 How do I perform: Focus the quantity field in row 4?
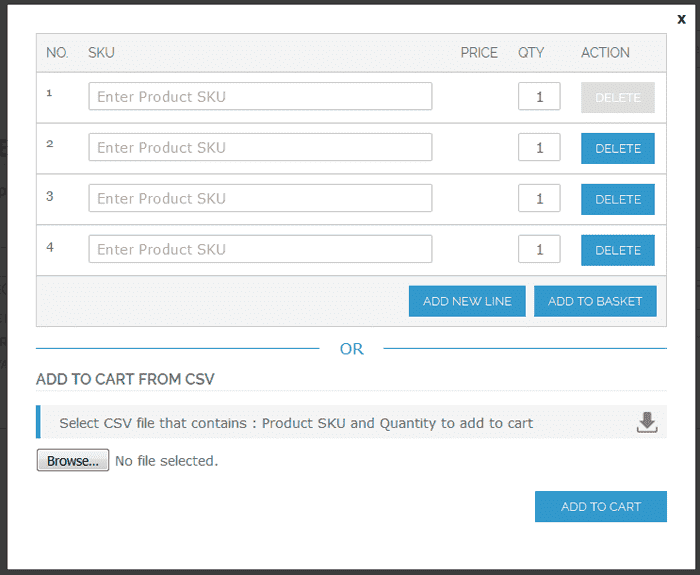click(539, 250)
